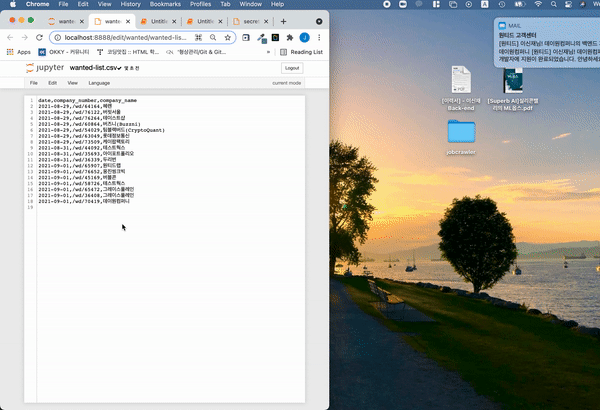Open the Chrome app menu in menu bar
600x410 pixels.
pos(38,4)
